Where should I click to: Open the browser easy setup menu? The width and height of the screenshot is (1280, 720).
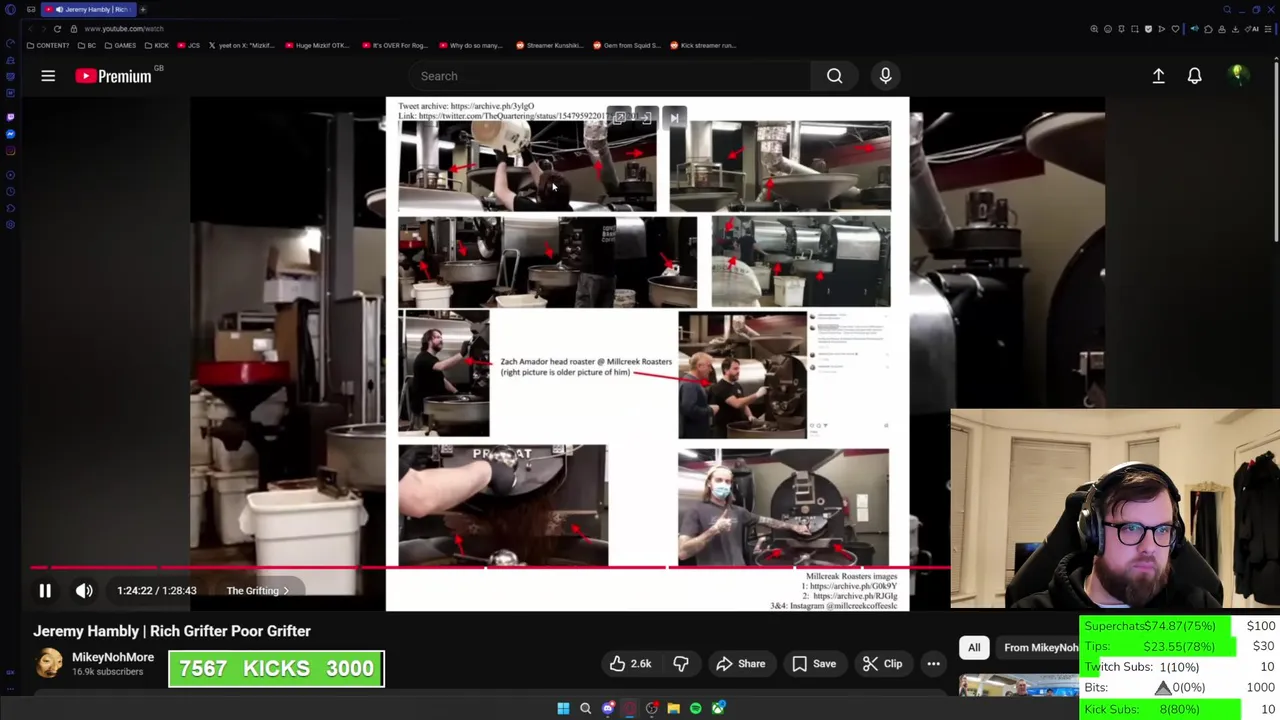tap(1268, 29)
